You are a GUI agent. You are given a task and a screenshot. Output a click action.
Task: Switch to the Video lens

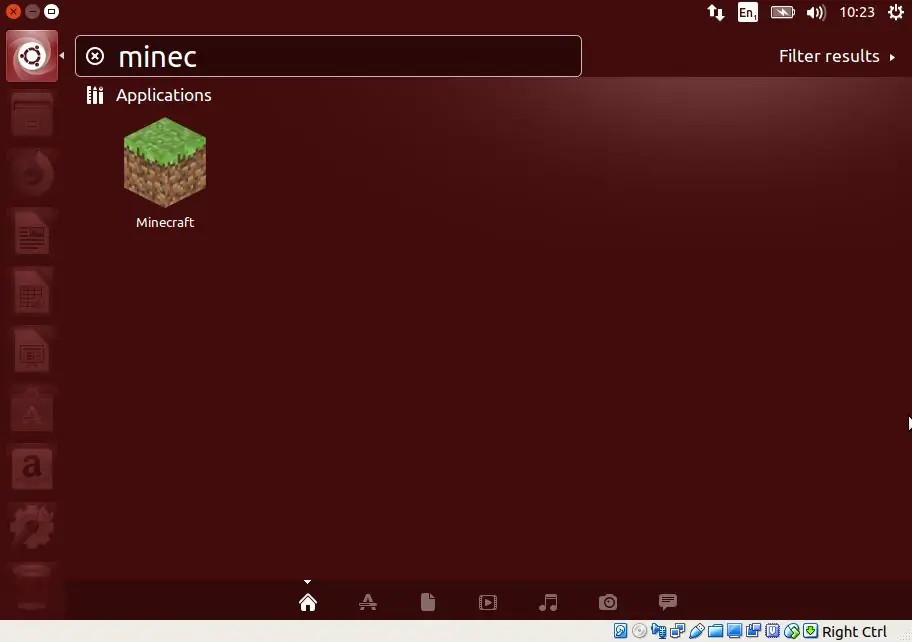(488, 602)
